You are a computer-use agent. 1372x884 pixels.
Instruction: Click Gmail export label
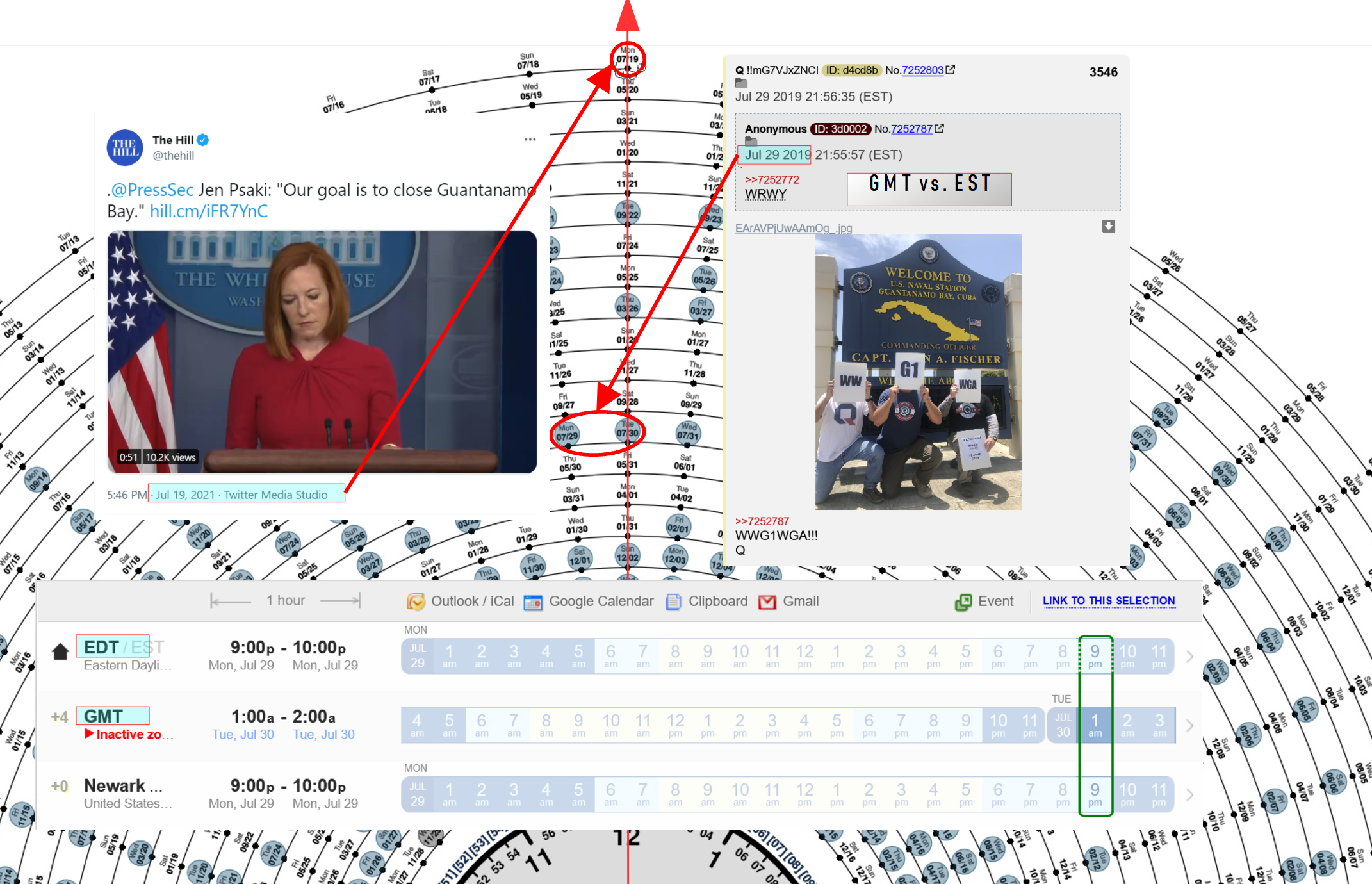pos(801,602)
